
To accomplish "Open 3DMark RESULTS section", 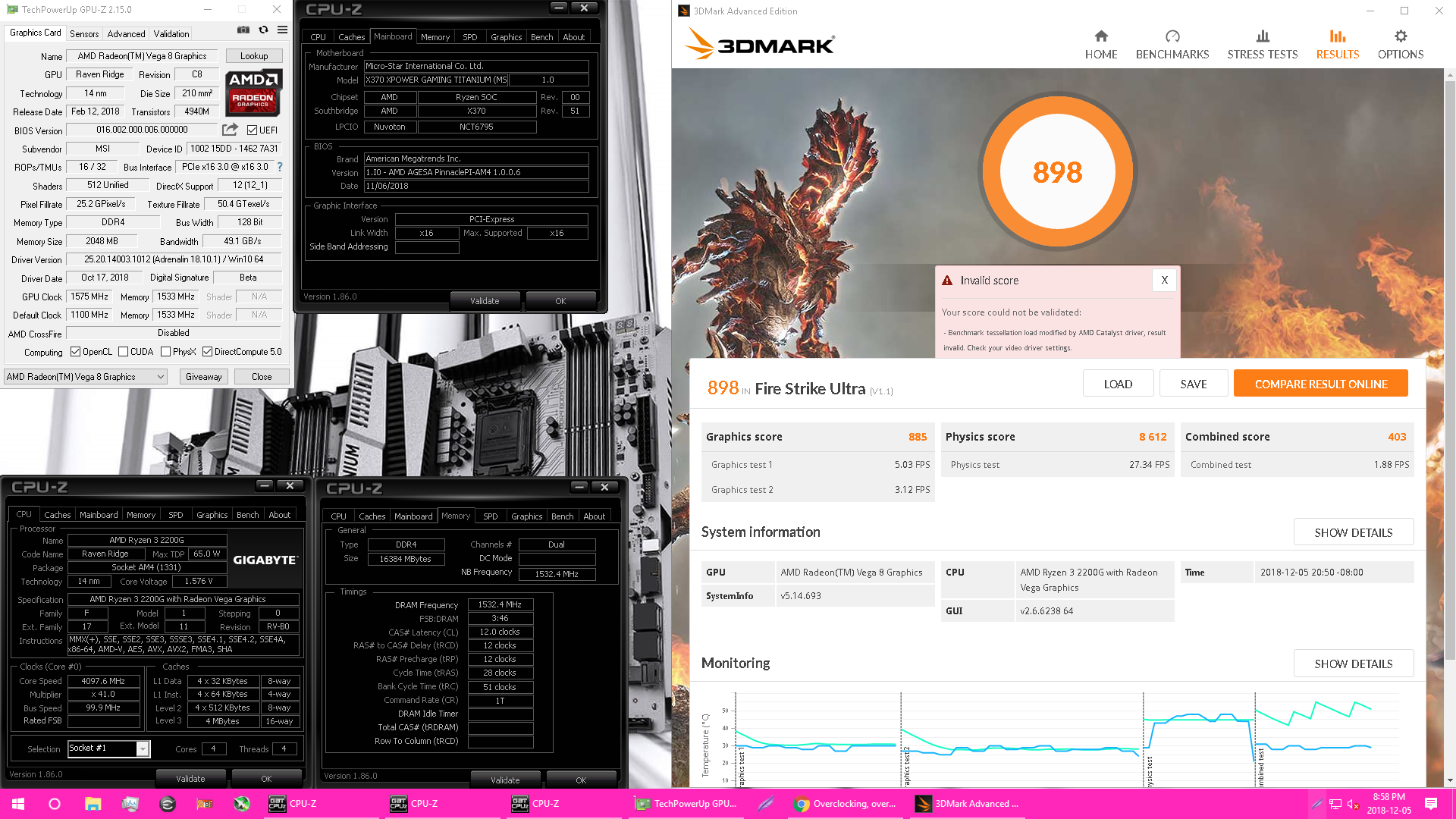I will 1338,45.
